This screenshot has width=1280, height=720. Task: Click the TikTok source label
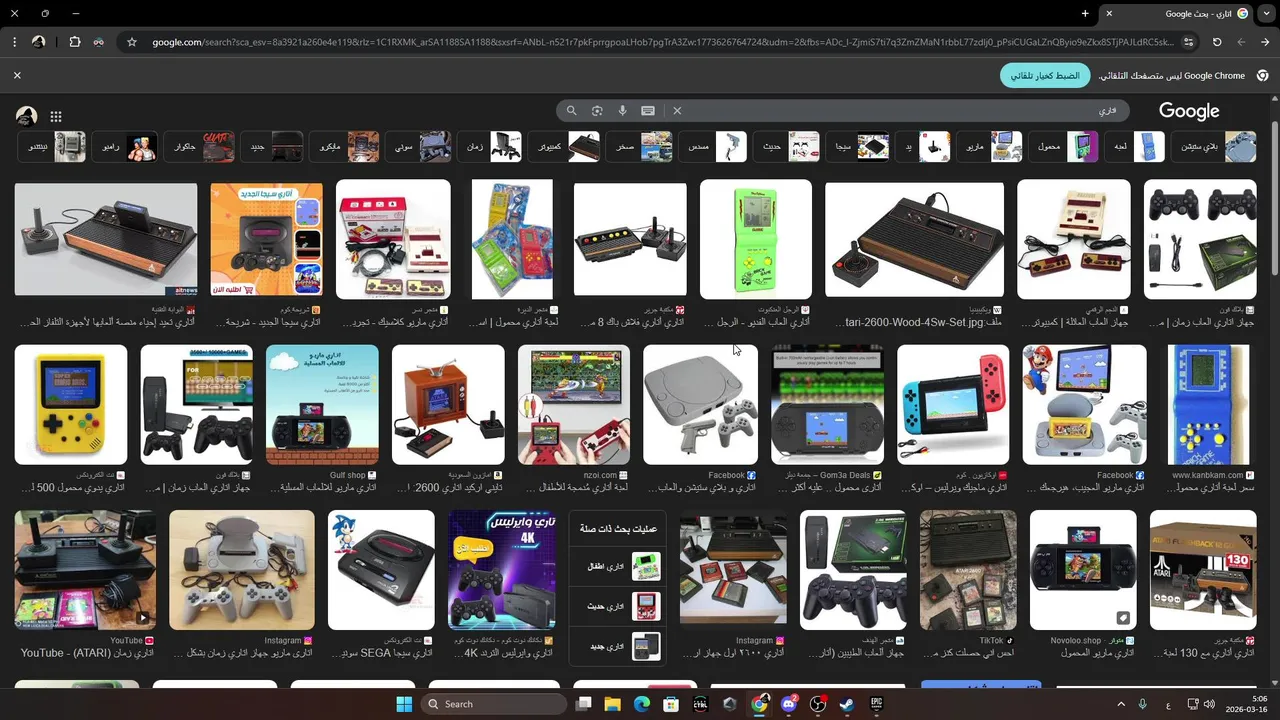[991, 641]
